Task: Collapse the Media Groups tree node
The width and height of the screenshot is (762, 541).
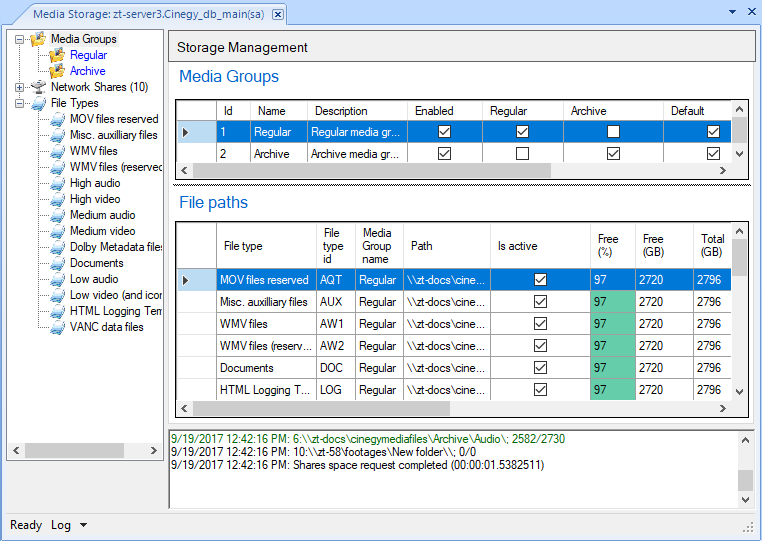Action: pyautogui.click(x=19, y=39)
